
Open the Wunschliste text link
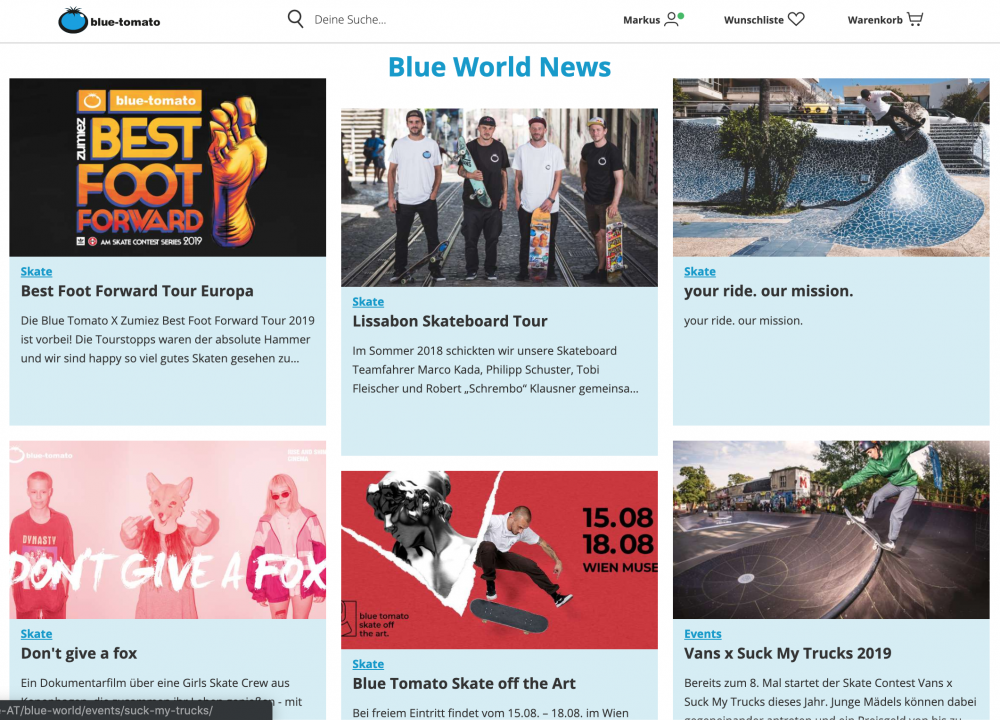coord(754,20)
